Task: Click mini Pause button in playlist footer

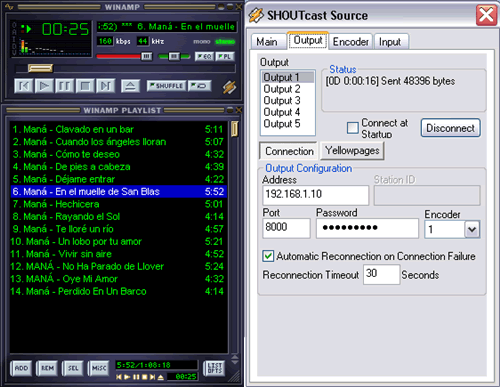Action: point(136,377)
